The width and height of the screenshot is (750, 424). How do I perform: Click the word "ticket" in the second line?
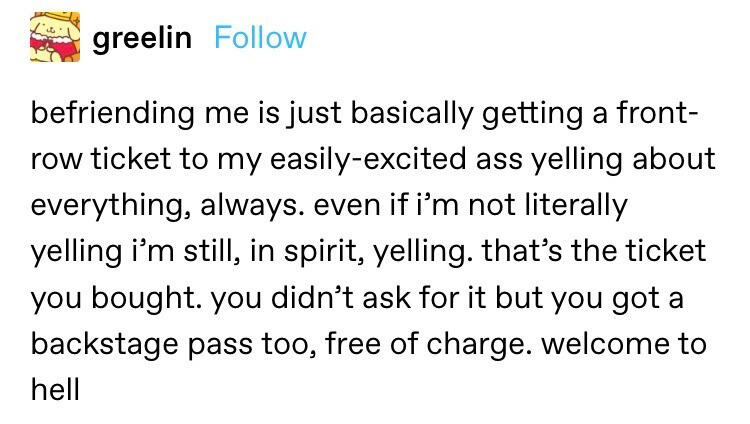click(x=140, y=159)
